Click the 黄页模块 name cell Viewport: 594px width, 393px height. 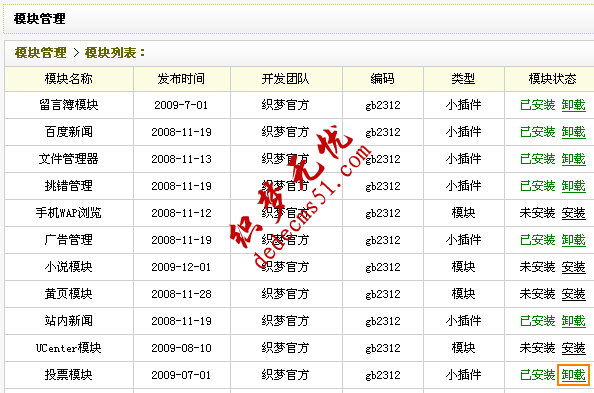pyautogui.click(x=69, y=294)
